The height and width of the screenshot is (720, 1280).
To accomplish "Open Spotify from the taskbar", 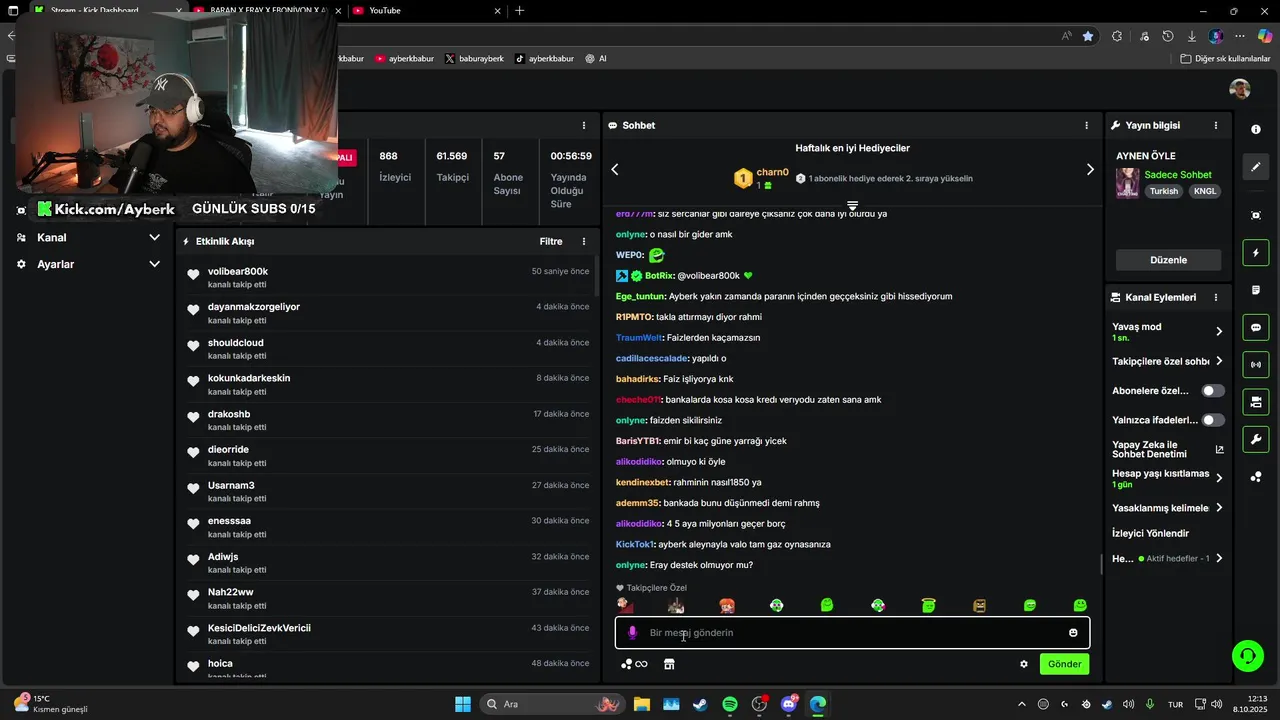I will pyautogui.click(x=730, y=704).
